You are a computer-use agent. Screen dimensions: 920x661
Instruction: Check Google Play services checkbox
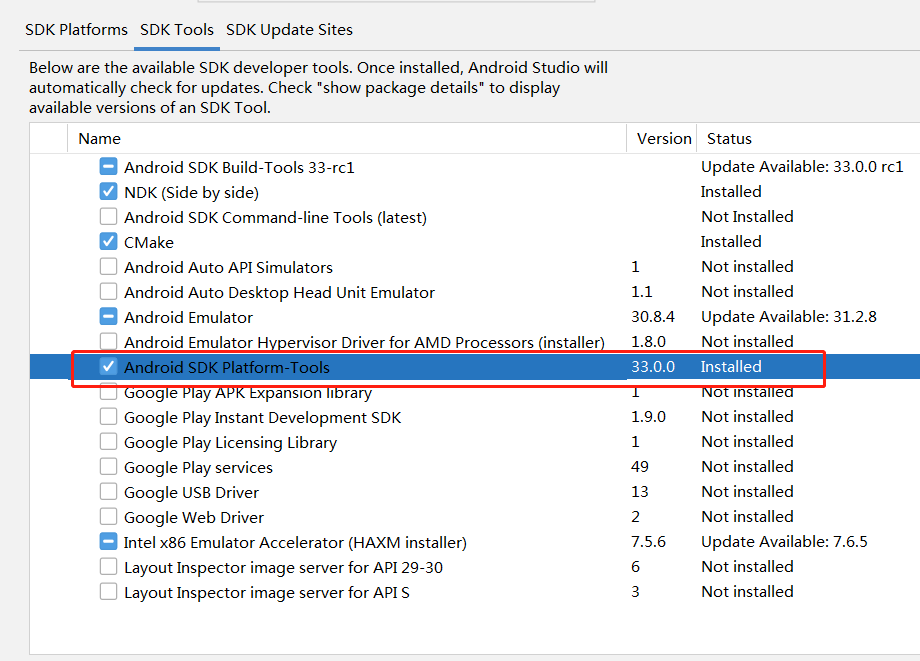coord(108,467)
